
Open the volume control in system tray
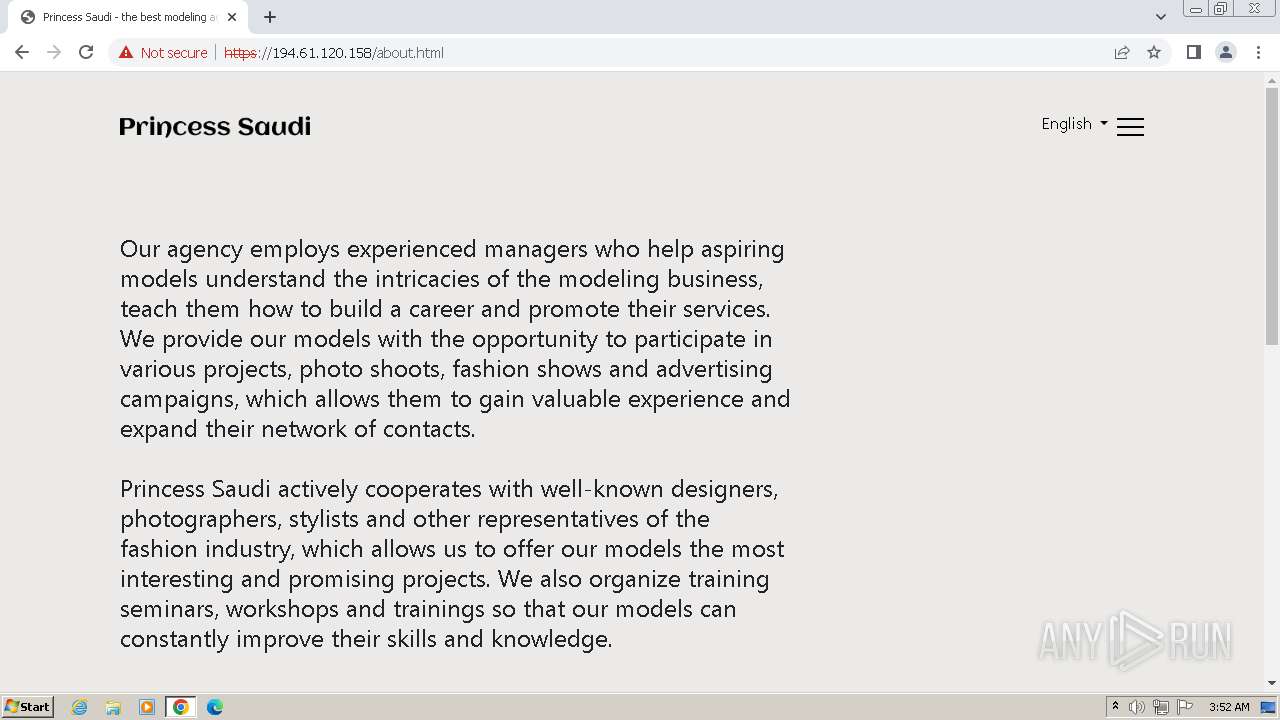click(1137, 707)
